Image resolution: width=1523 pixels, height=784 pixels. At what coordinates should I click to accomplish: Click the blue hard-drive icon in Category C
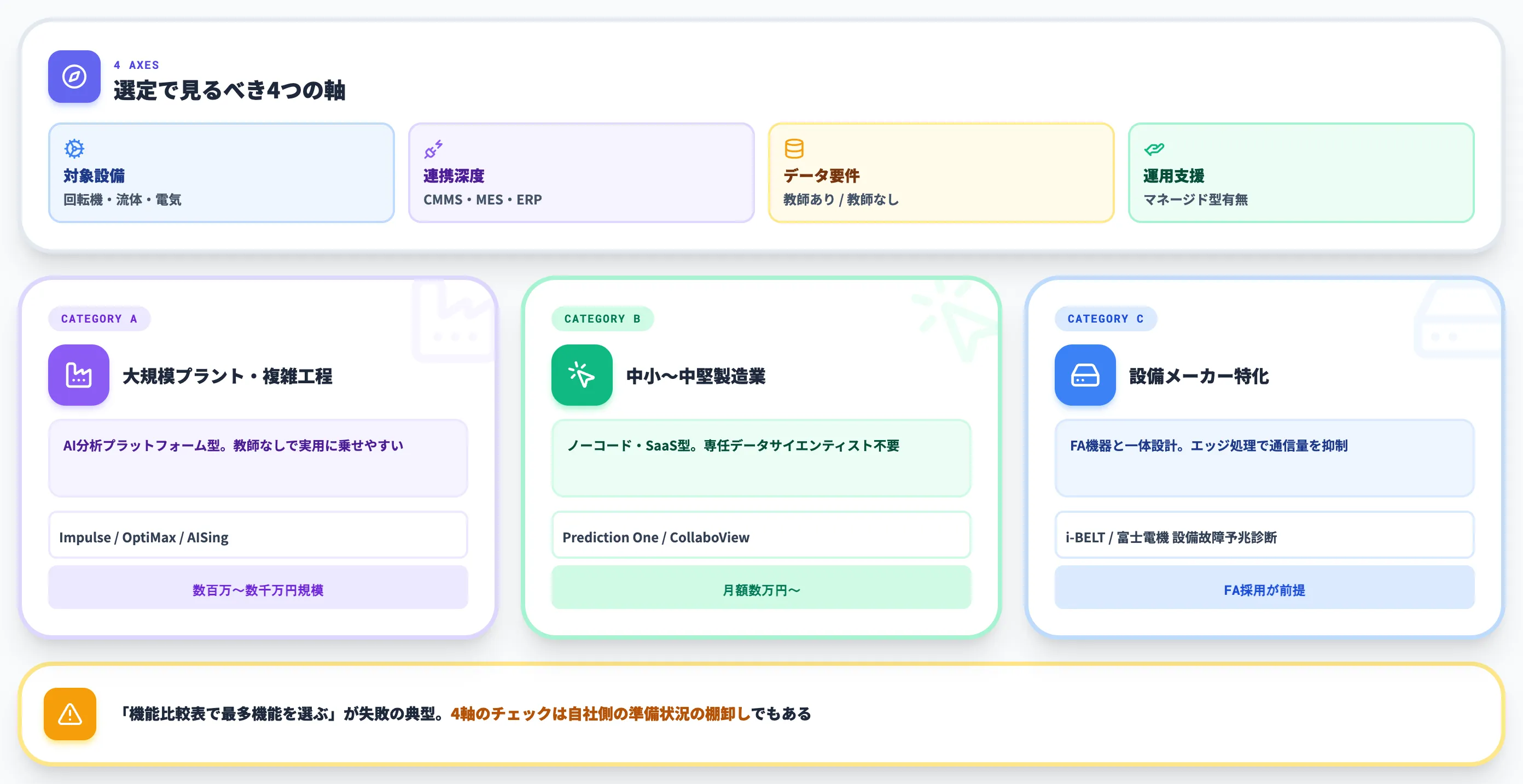[x=1085, y=375]
